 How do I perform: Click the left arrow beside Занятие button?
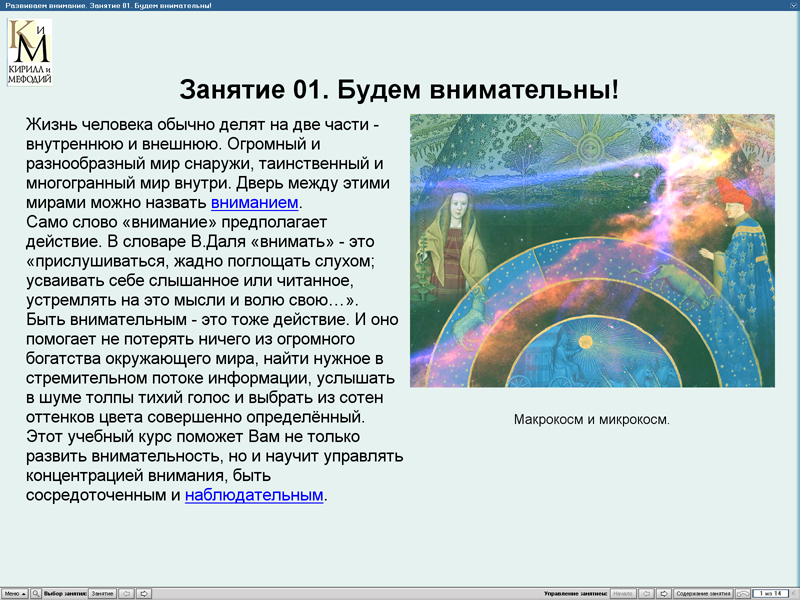click(x=126, y=592)
